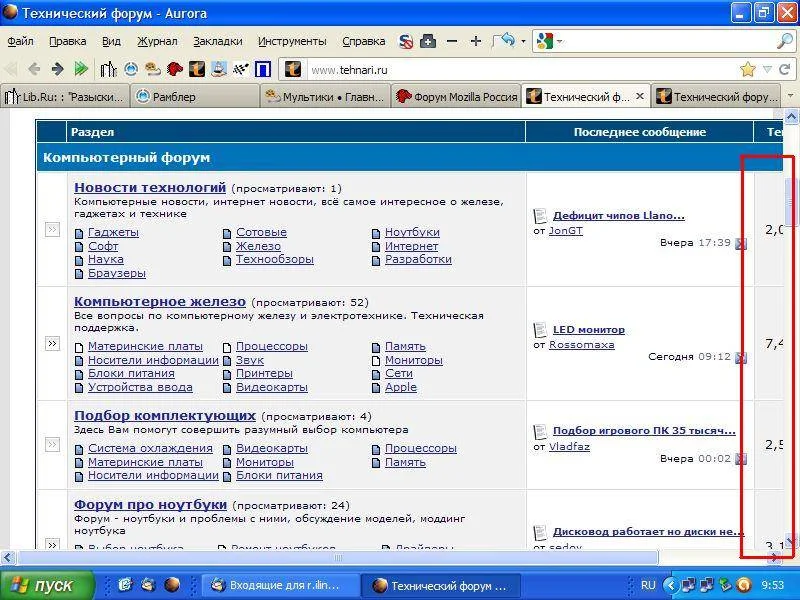This screenshot has width=800, height=600.
Task: Click the green Forward arrow button
Action: pyautogui.click(x=57, y=69)
